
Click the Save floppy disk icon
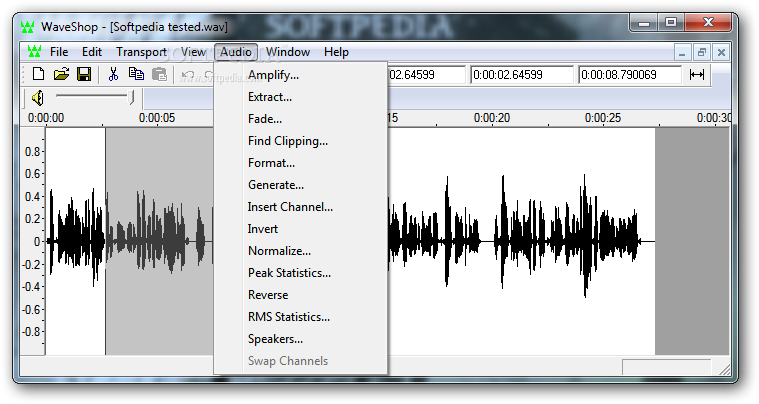point(84,74)
